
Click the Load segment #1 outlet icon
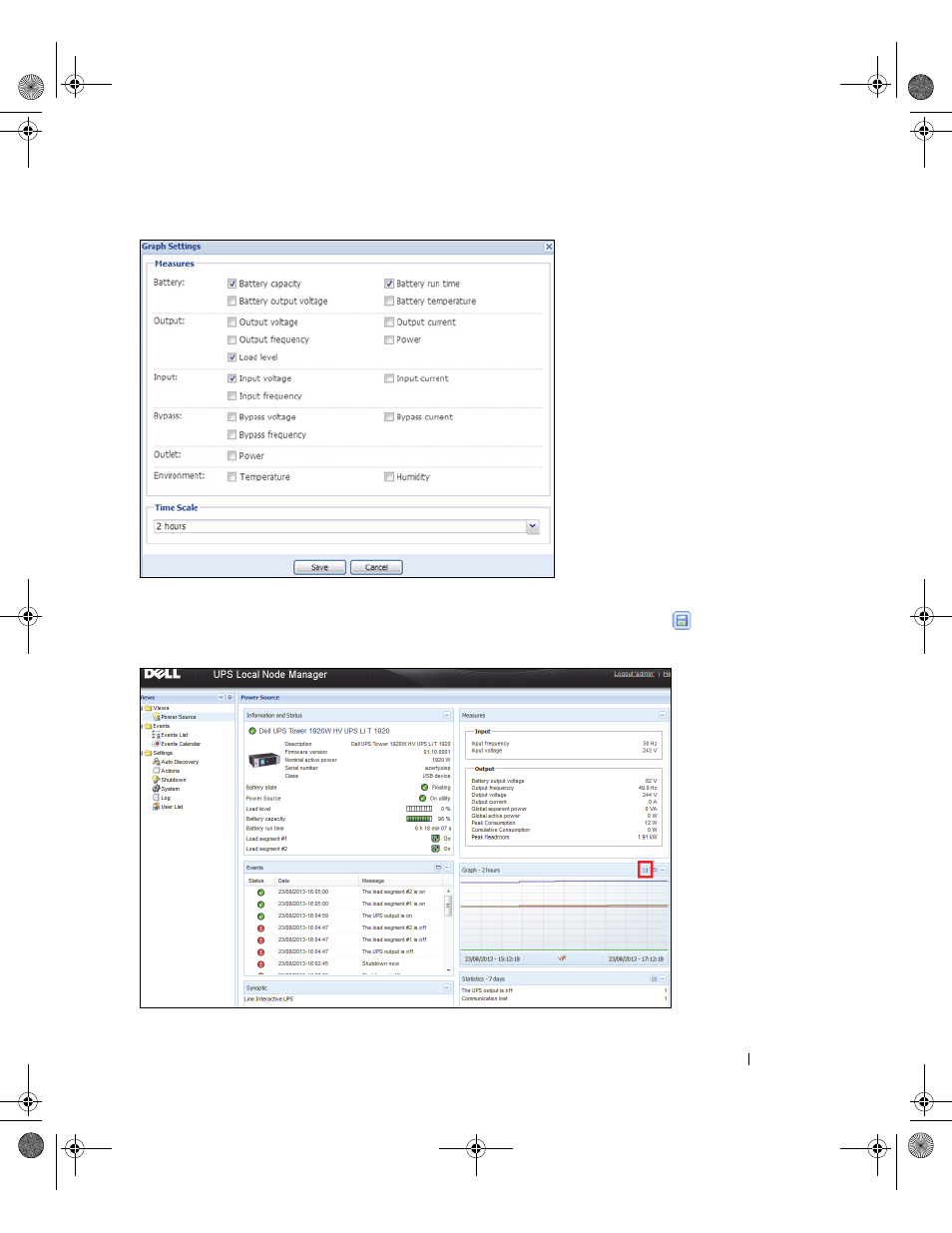click(x=435, y=839)
